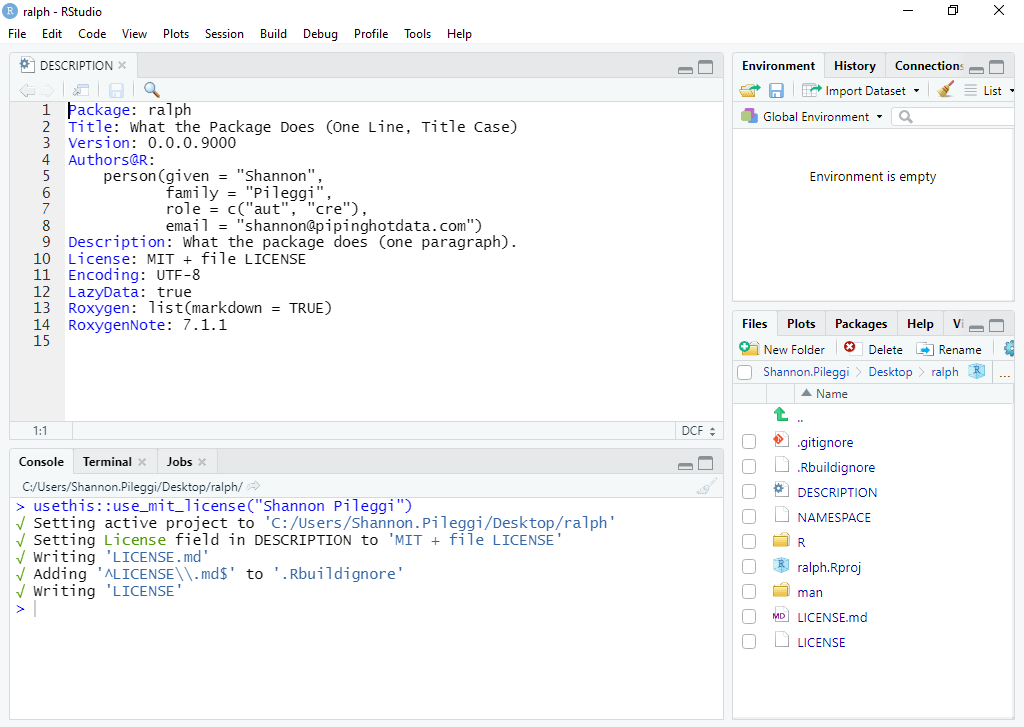The height and width of the screenshot is (727, 1024).
Task: Click the show in new window icon
Action: pyautogui.click(x=81, y=90)
